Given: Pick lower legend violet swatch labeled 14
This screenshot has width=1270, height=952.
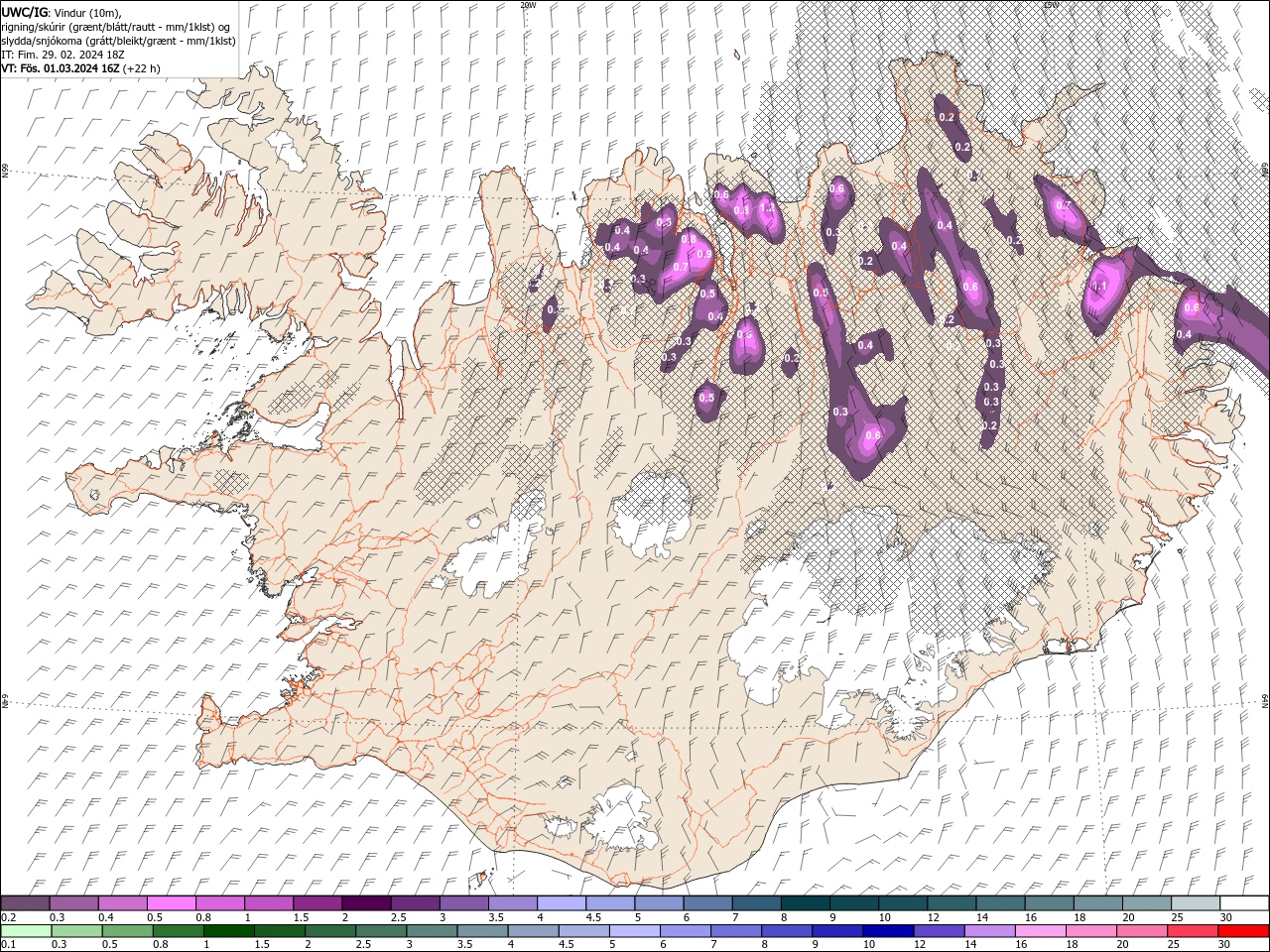Looking at the screenshot, I should [990, 931].
